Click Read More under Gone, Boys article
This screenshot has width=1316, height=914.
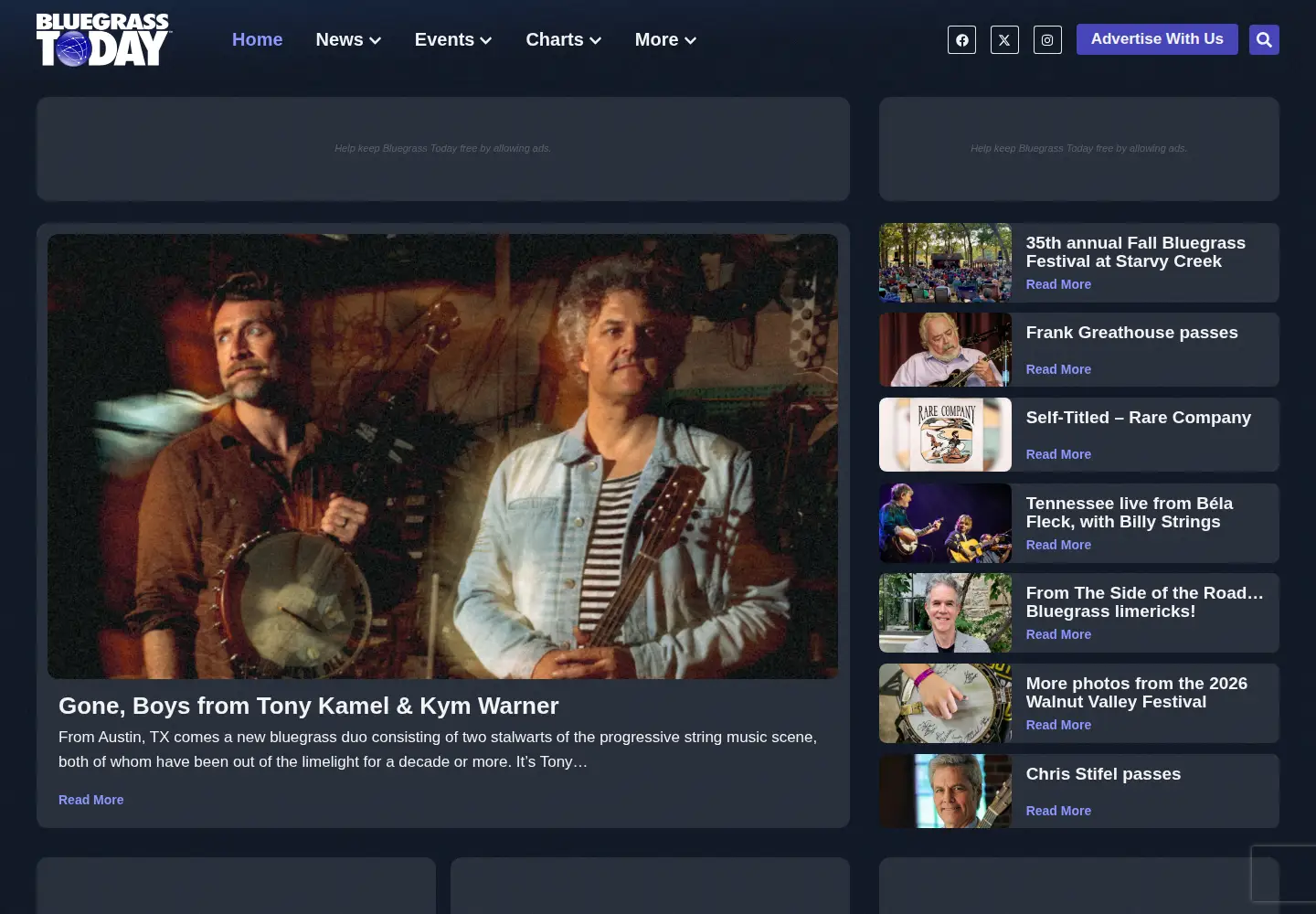90,800
